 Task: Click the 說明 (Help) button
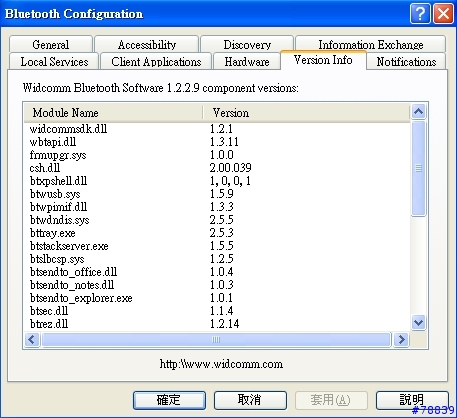tap(412, 400)
